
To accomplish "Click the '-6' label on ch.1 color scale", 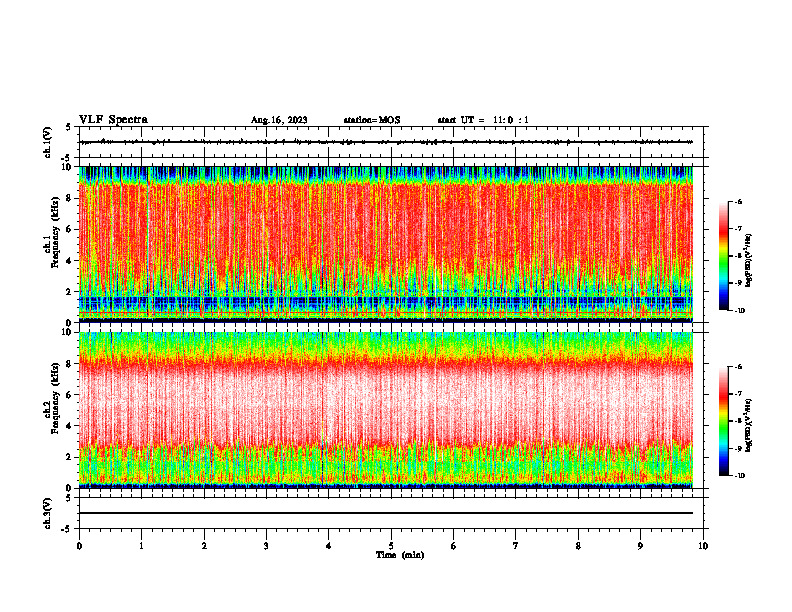I will [738, 201].
